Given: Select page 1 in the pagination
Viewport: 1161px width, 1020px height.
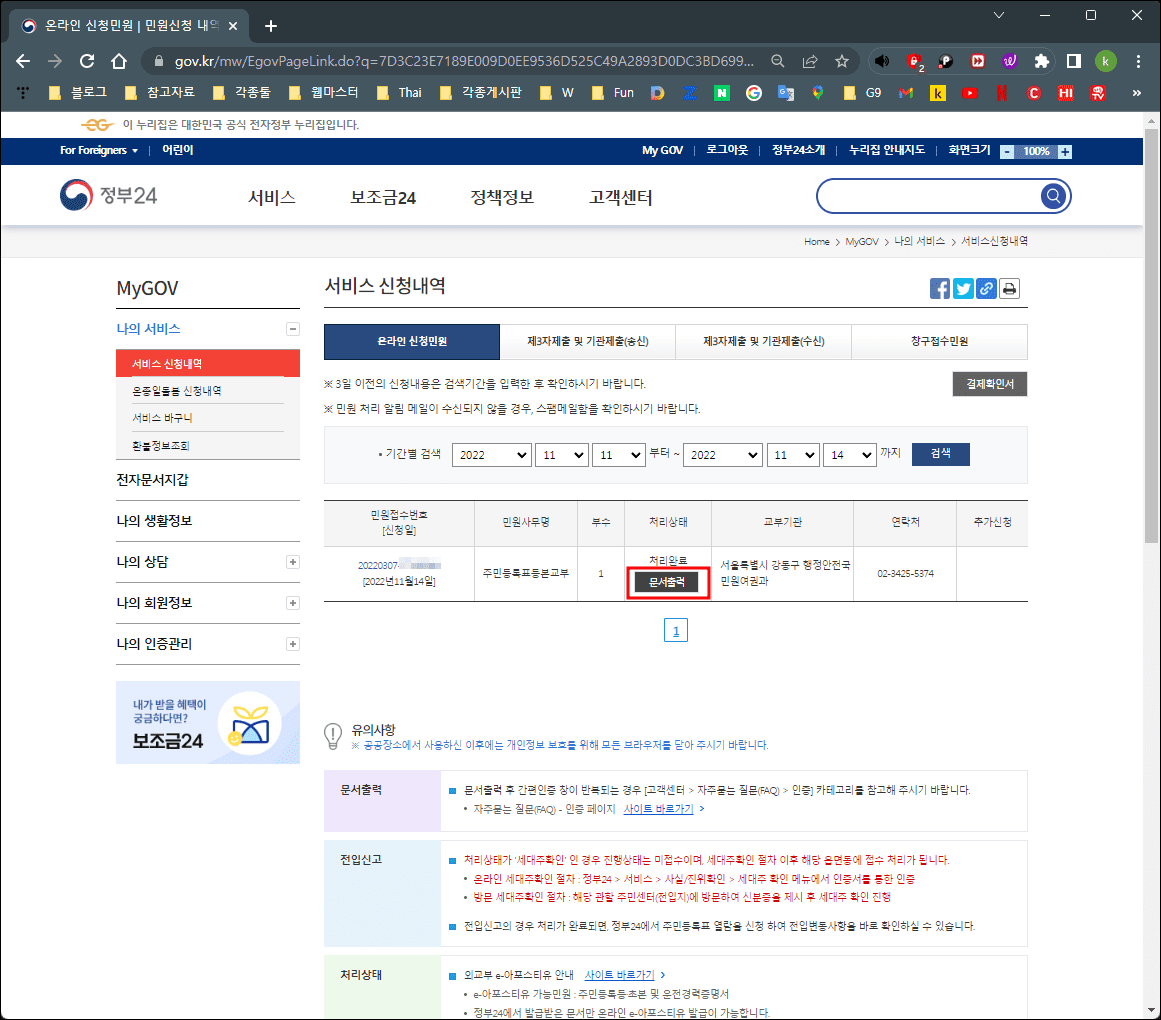Looking at the screenshot, I should tap(676, 629).
